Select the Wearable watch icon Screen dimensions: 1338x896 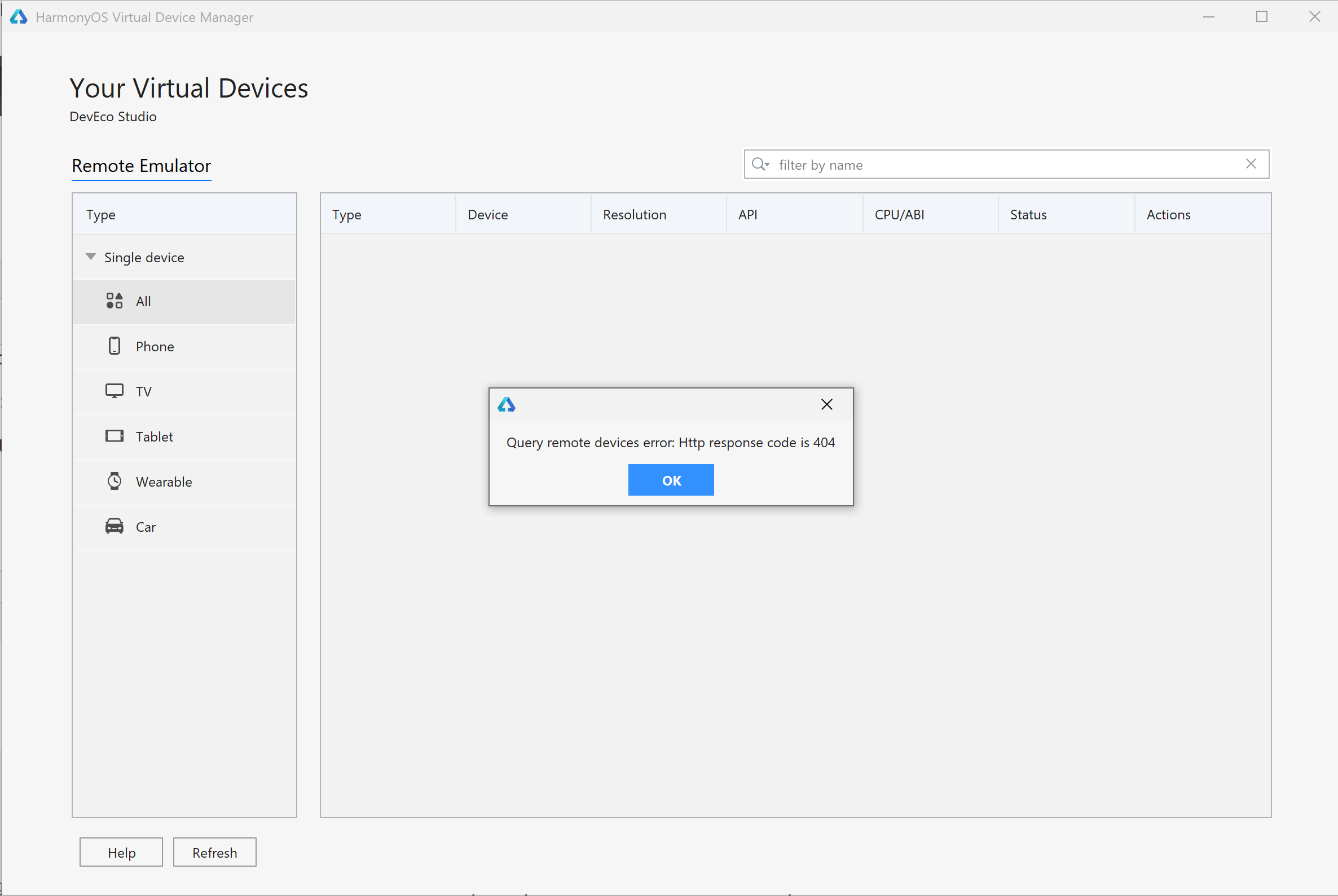[115, 481]
